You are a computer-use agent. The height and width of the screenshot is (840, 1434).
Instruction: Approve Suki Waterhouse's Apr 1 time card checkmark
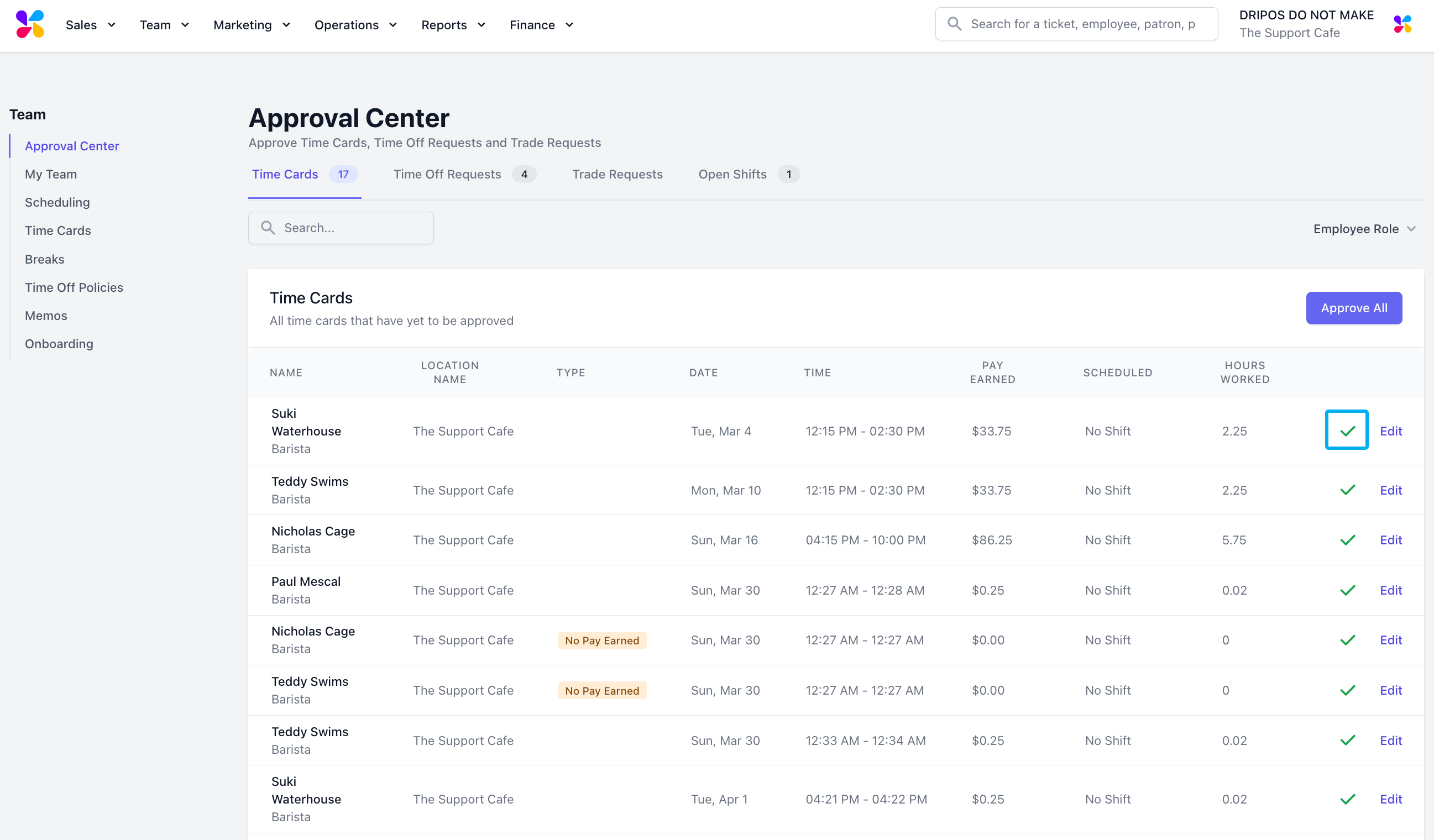coord(1347,799)
